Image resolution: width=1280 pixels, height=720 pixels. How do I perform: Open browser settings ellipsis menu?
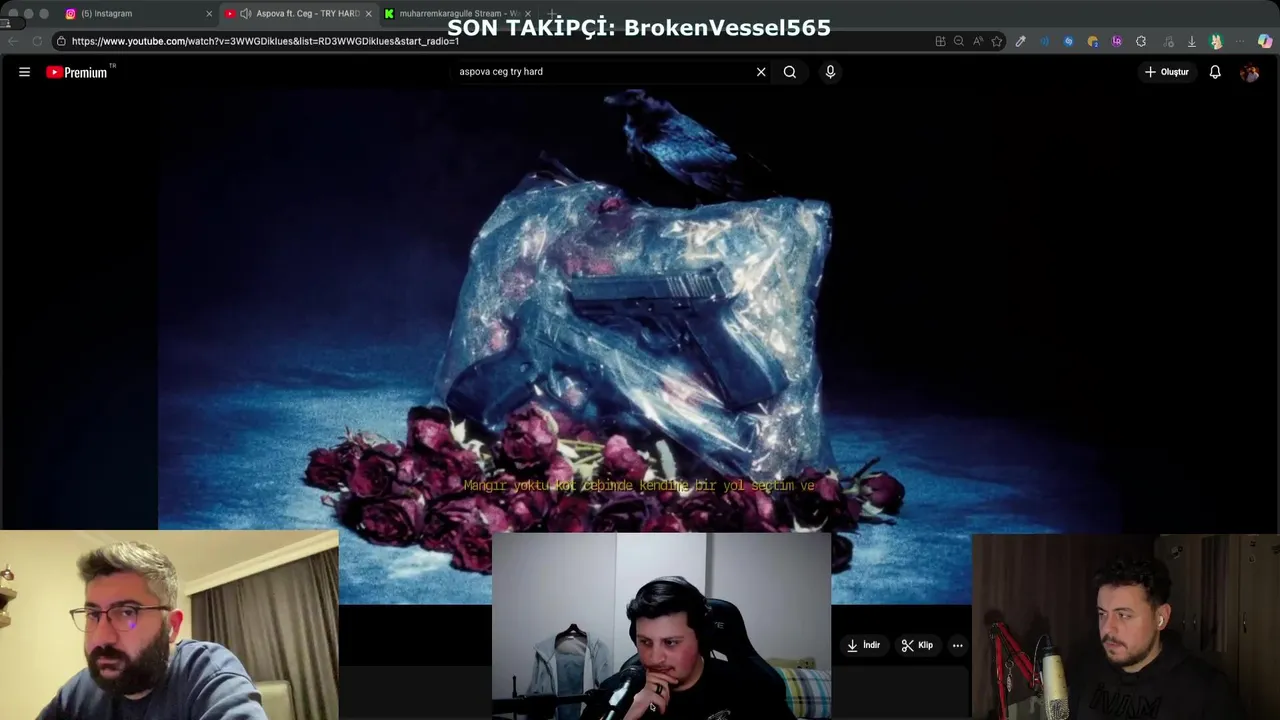[1240, 41]
